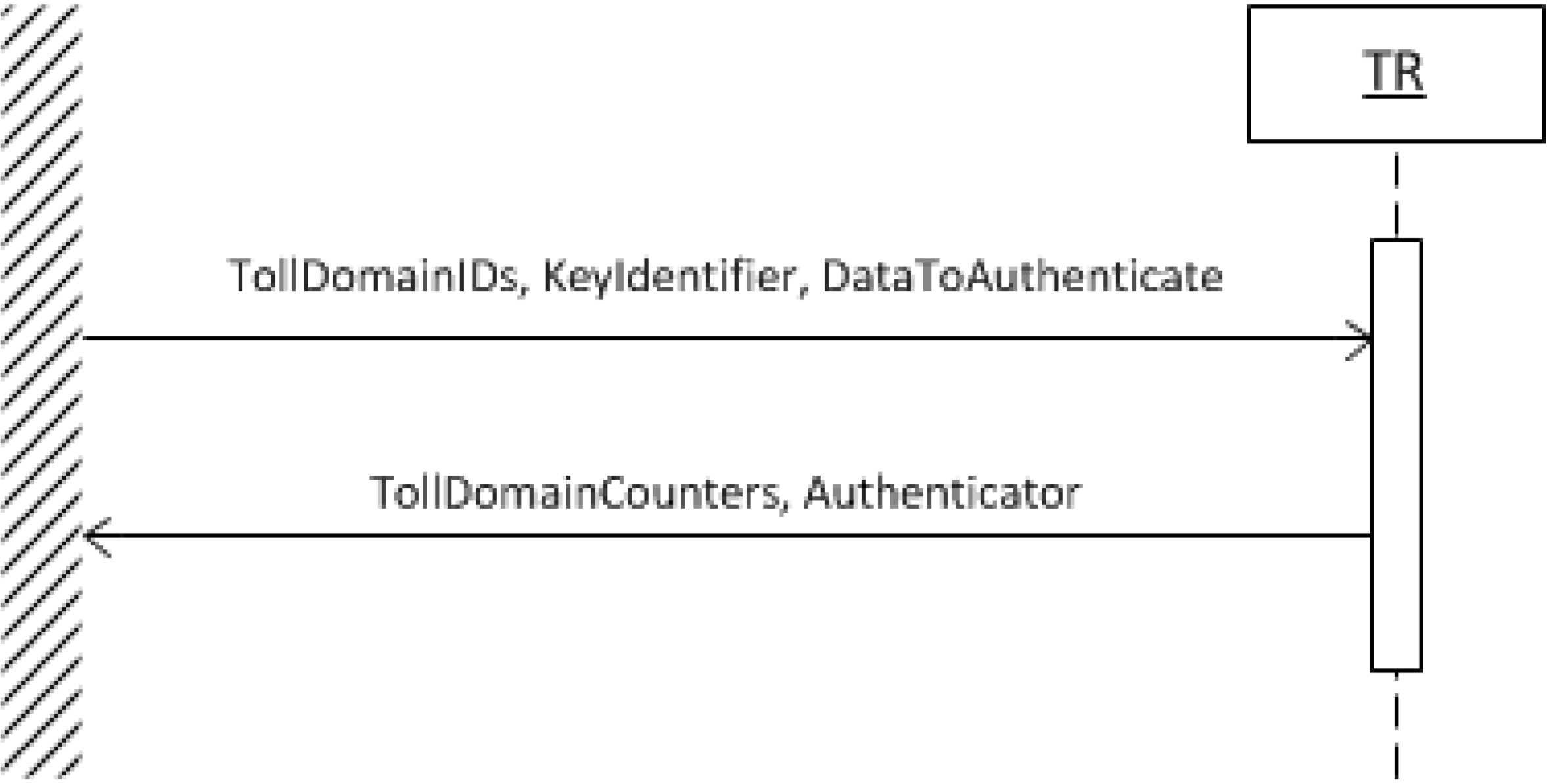Select the response message arrow line
Screen dimensions: 1547x784
click(x=727, y=536)
